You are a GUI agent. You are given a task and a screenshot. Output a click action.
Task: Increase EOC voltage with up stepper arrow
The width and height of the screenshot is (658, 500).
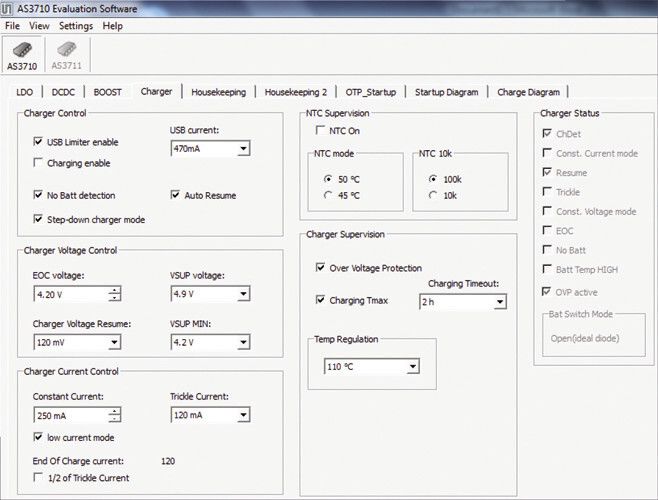[x=114, y=290]
